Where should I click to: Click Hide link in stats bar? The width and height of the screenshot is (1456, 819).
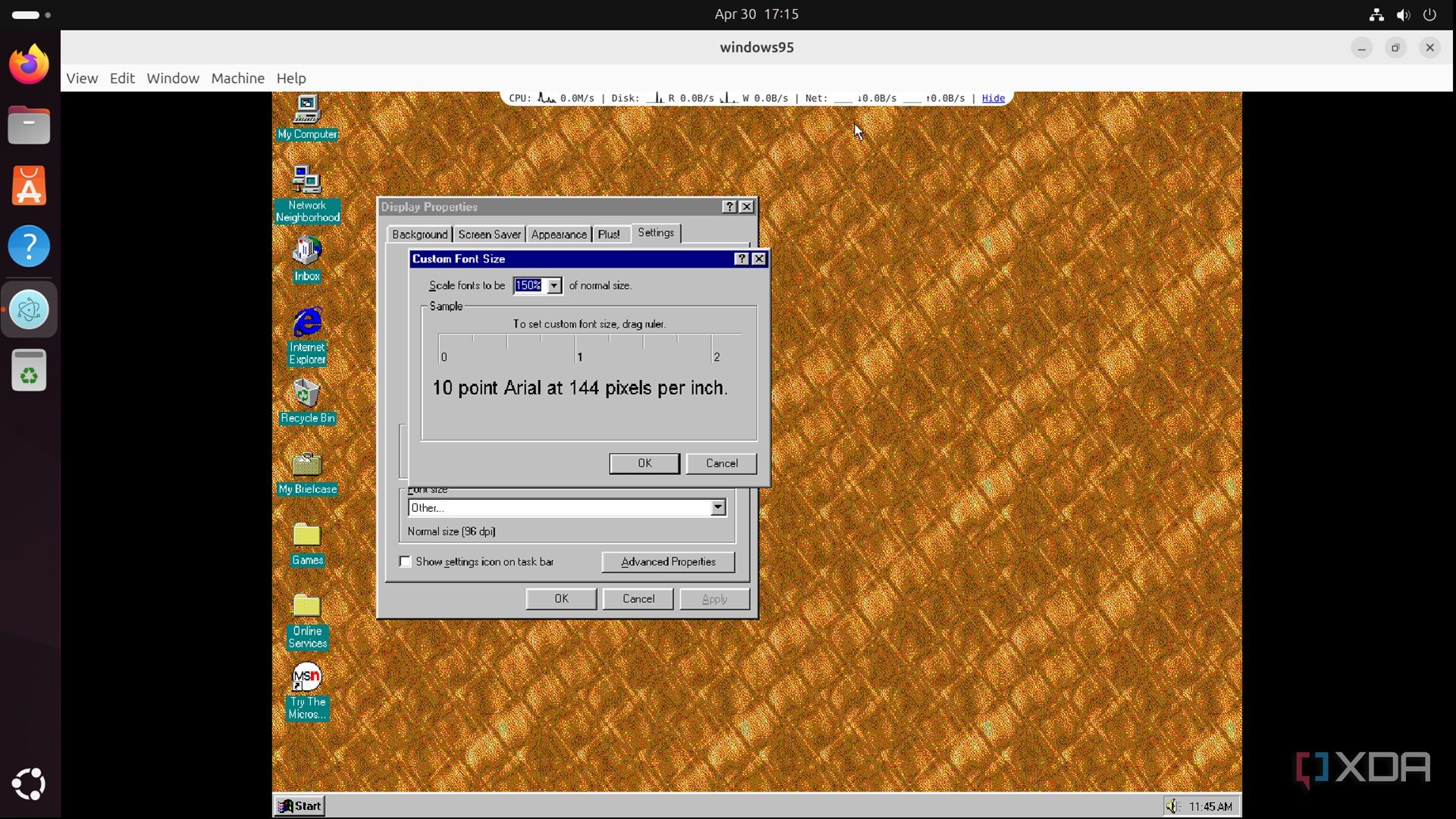(x=993, y=98)
